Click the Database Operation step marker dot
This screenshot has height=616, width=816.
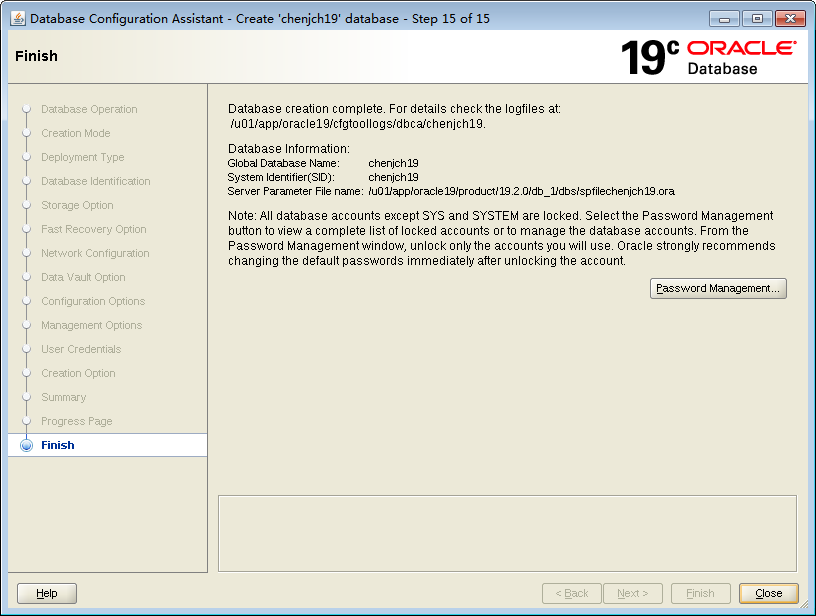(26, 109)
